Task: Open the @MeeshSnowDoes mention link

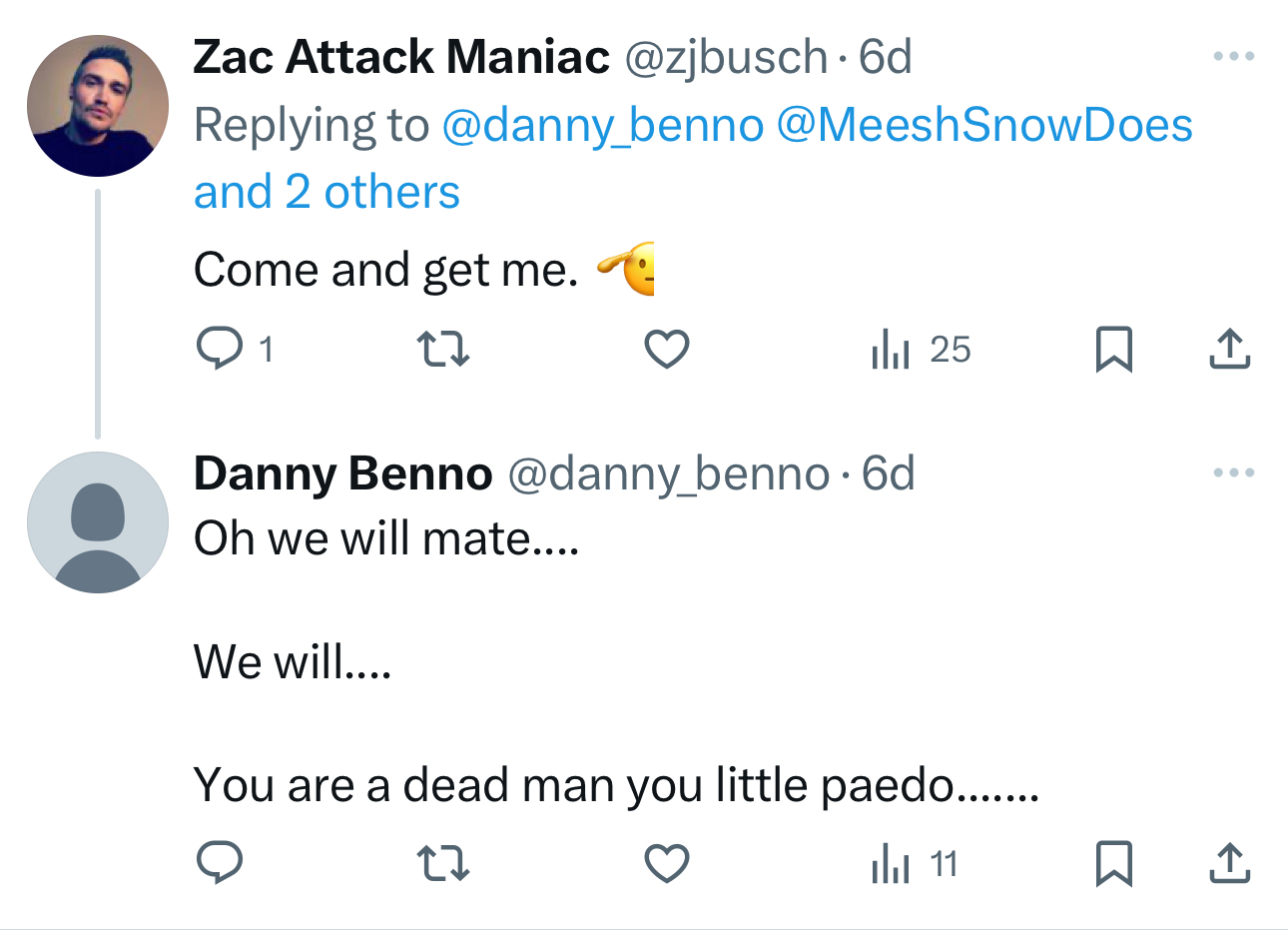Action: (983, 126)
